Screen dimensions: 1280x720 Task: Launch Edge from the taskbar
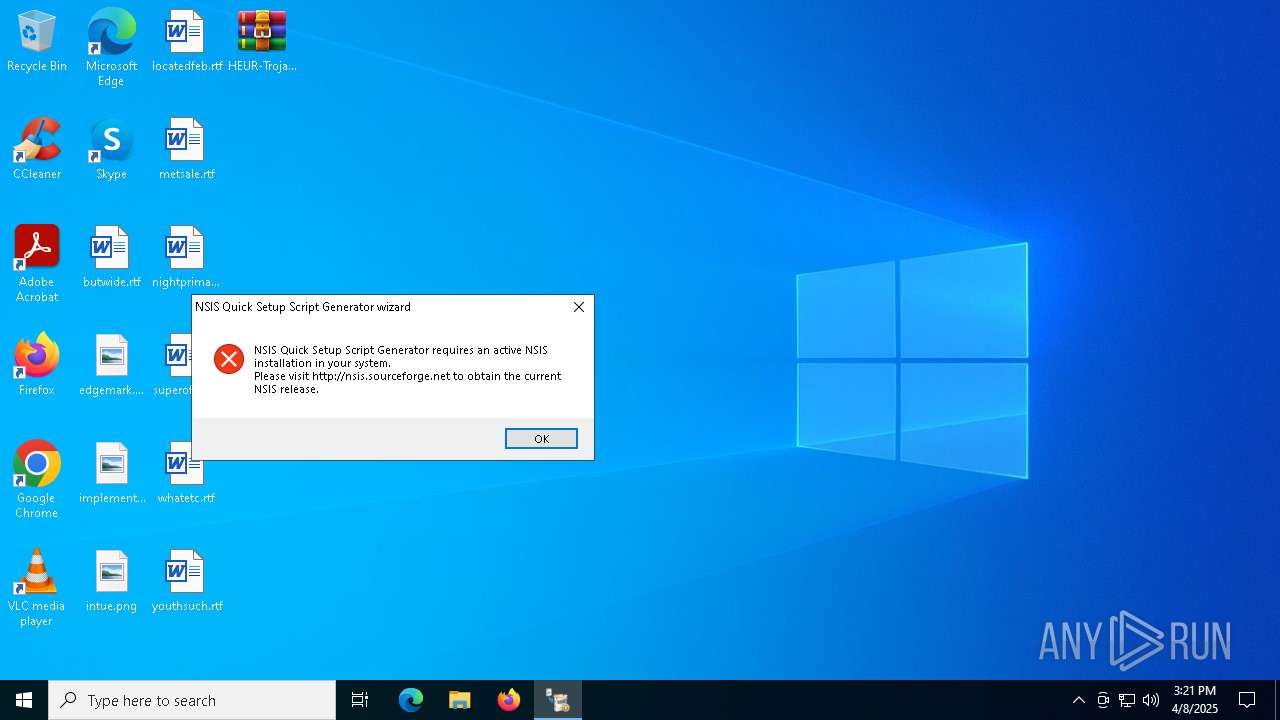click(411, 700)
